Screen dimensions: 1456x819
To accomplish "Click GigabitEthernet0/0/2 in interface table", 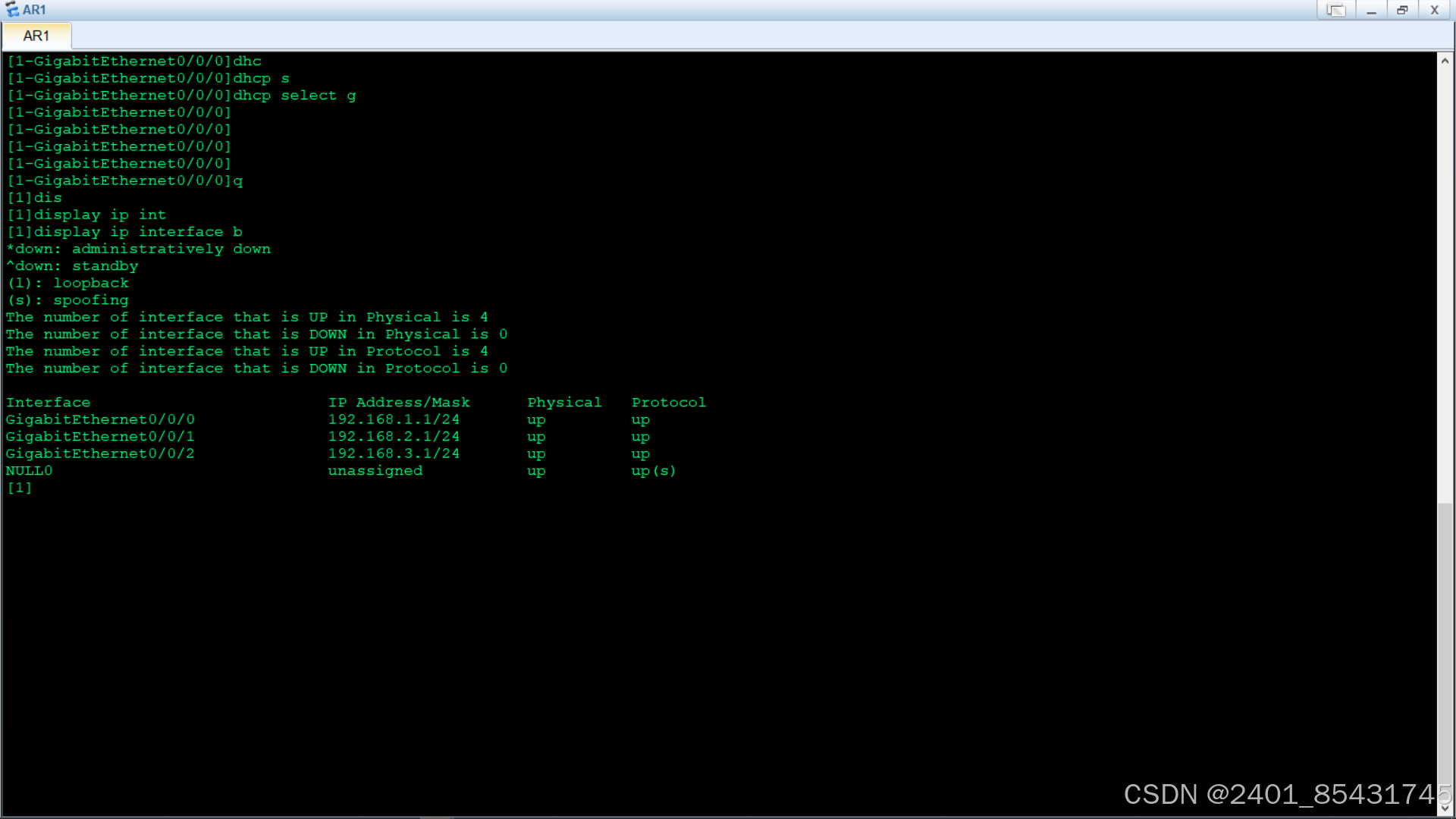I will click(x=100, y=453).
